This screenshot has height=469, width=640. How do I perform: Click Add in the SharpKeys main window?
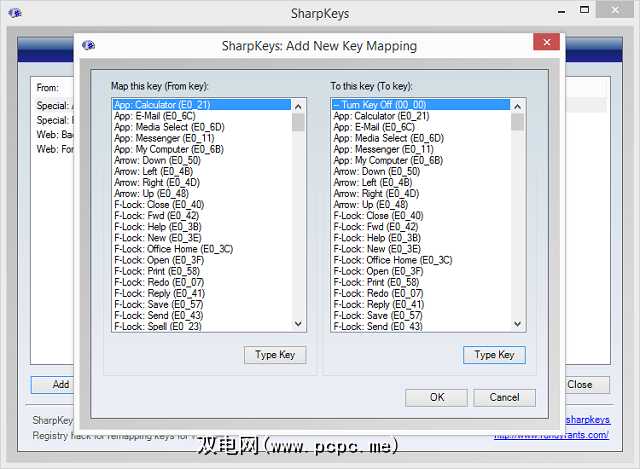(x=52, y=385)
